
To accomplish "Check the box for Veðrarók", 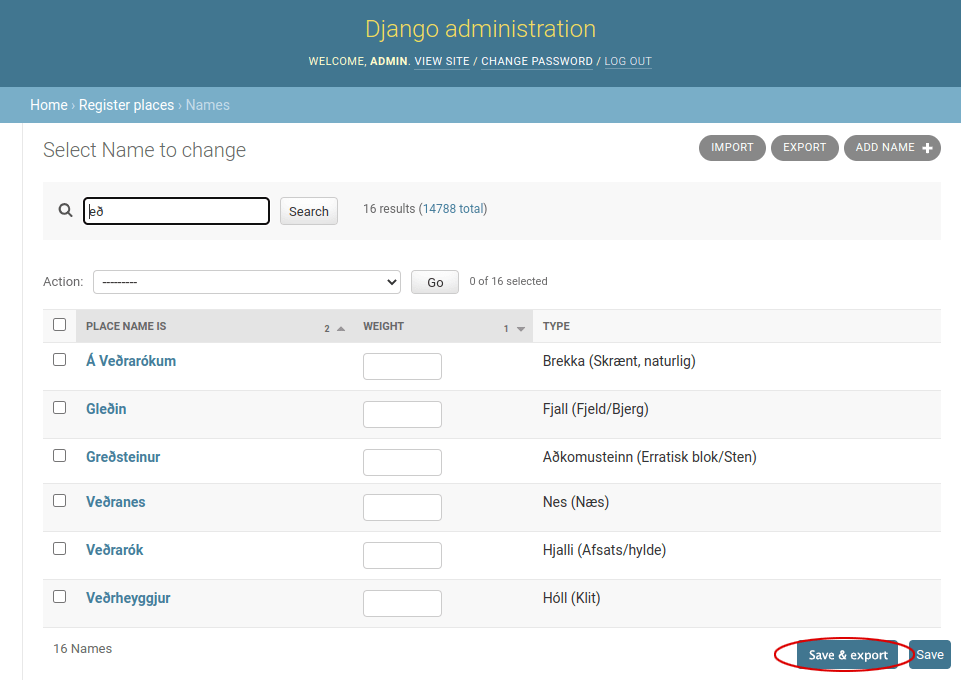I will click(x=59, y=549).
